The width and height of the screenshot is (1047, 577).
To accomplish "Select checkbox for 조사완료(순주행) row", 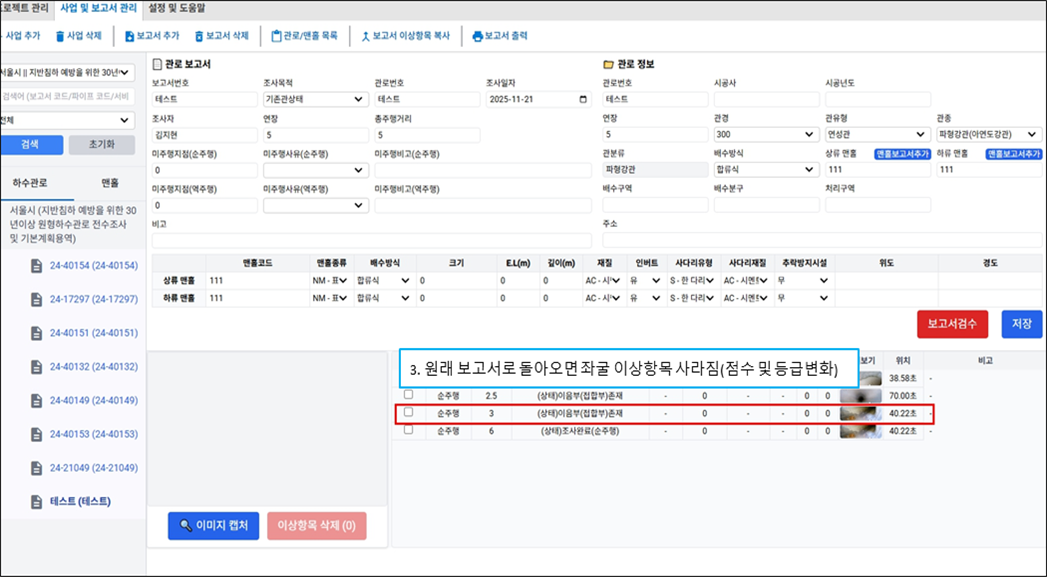I will [408, 430].
